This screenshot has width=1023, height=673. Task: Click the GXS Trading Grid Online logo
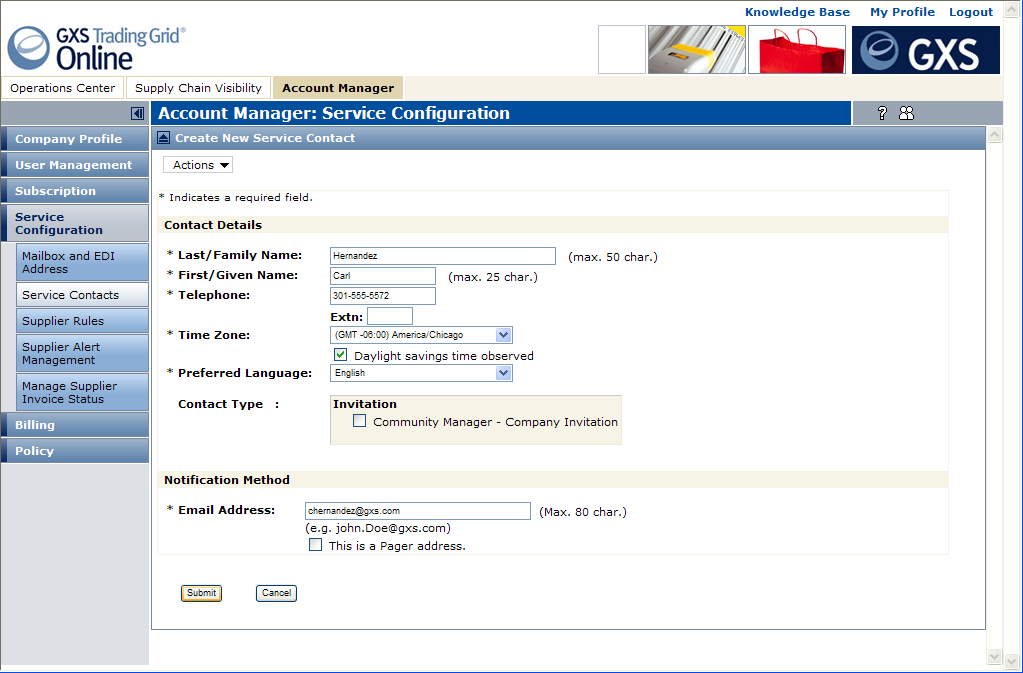click(x=97, y=48)
